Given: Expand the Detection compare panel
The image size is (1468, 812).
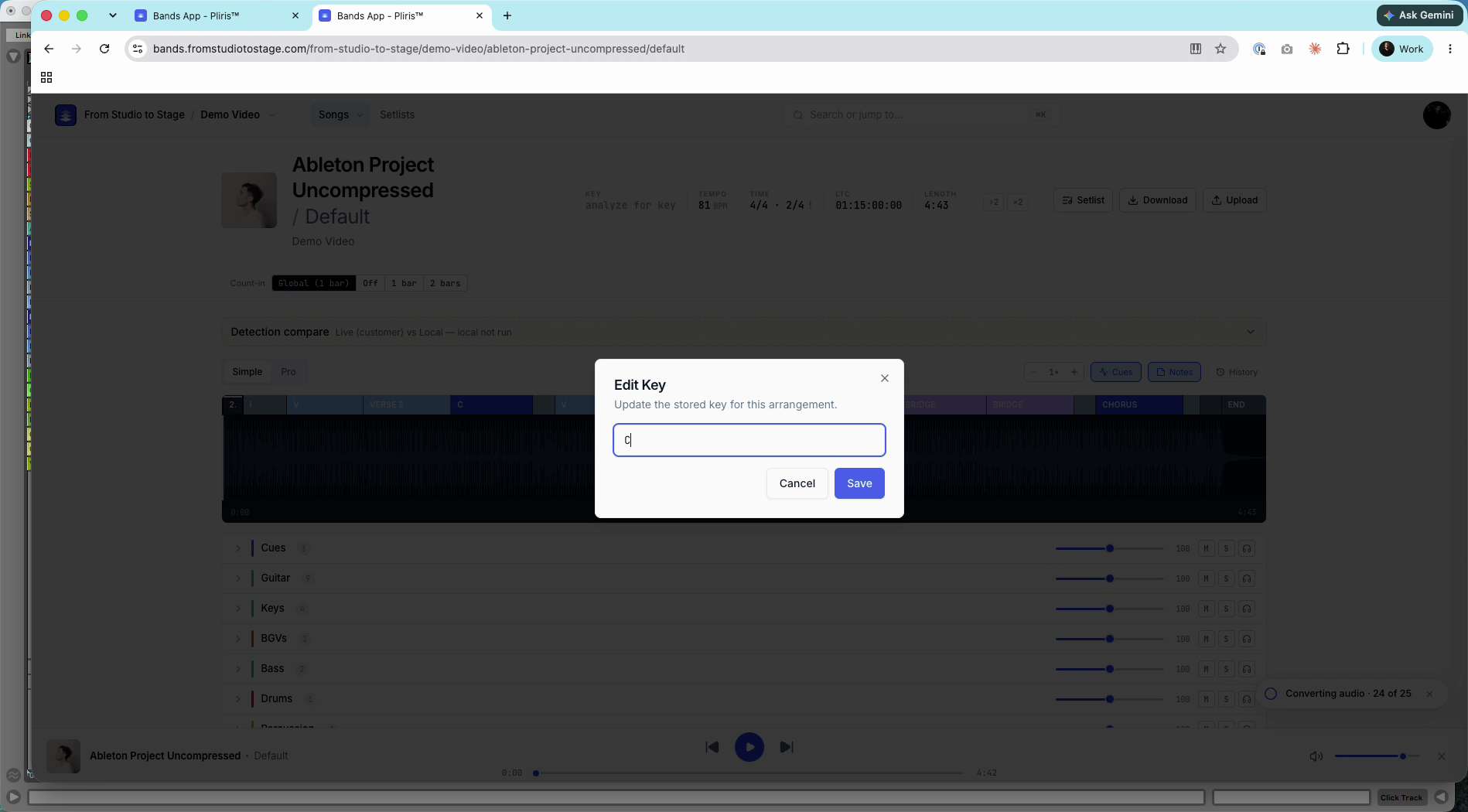Looking at the screenshot, I should point(1251,332).
